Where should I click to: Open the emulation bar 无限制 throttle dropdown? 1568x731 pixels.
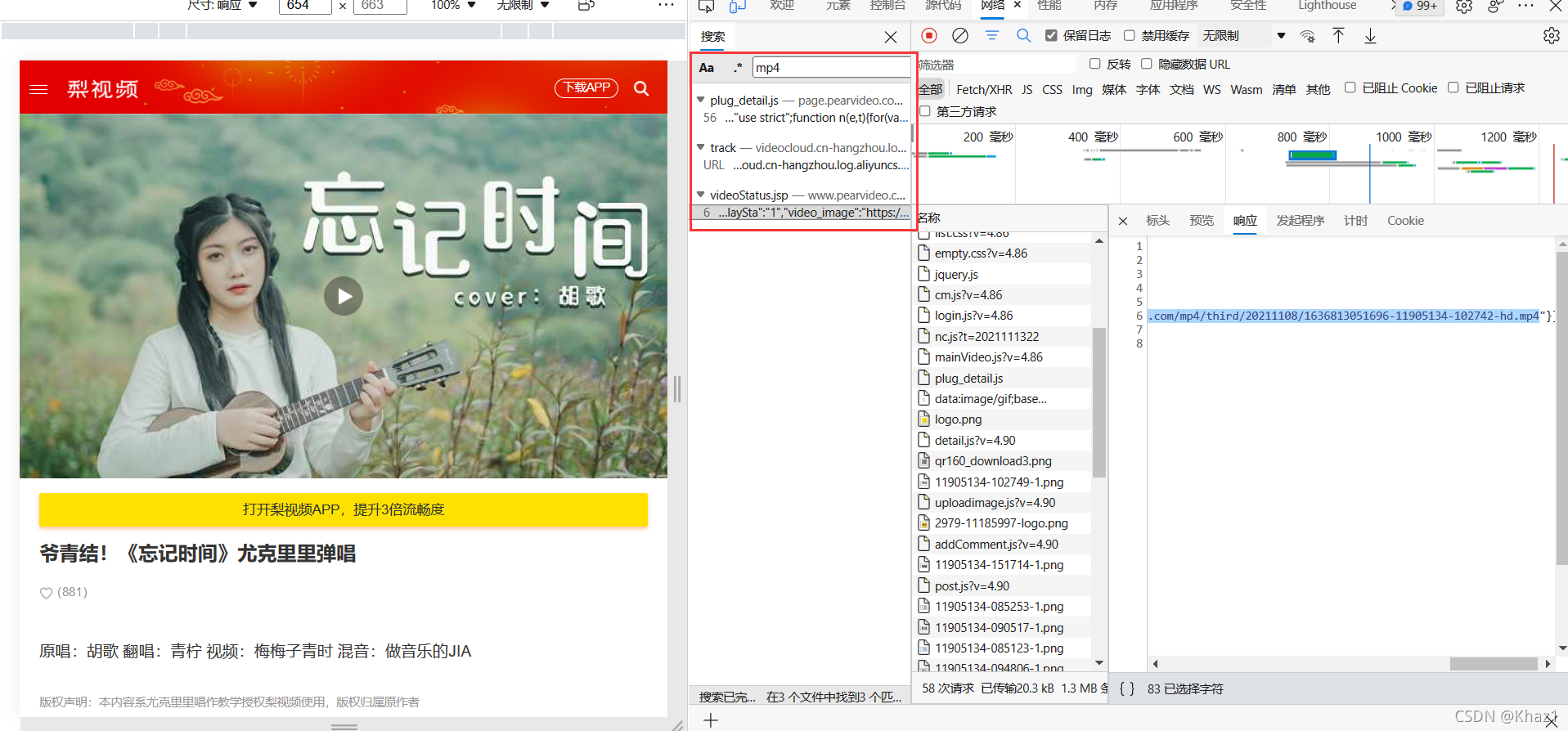click(523, 5)
